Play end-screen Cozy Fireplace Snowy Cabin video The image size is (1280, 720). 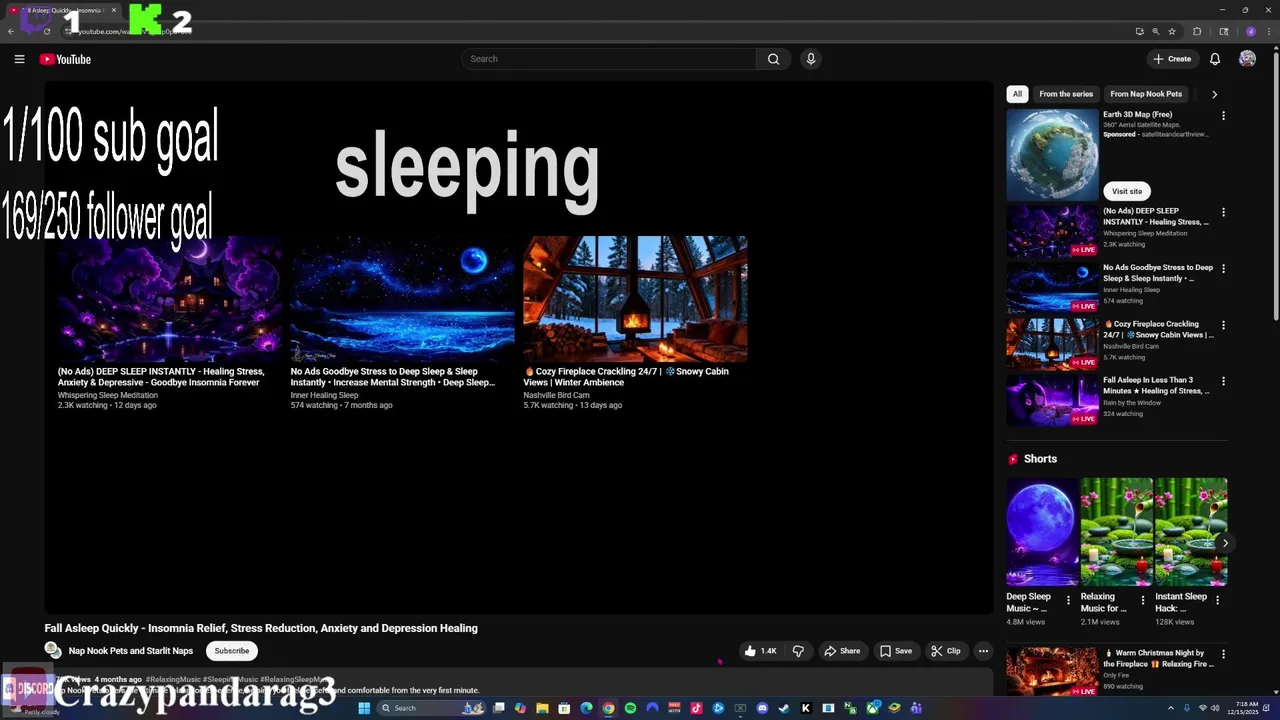point(635,299)
